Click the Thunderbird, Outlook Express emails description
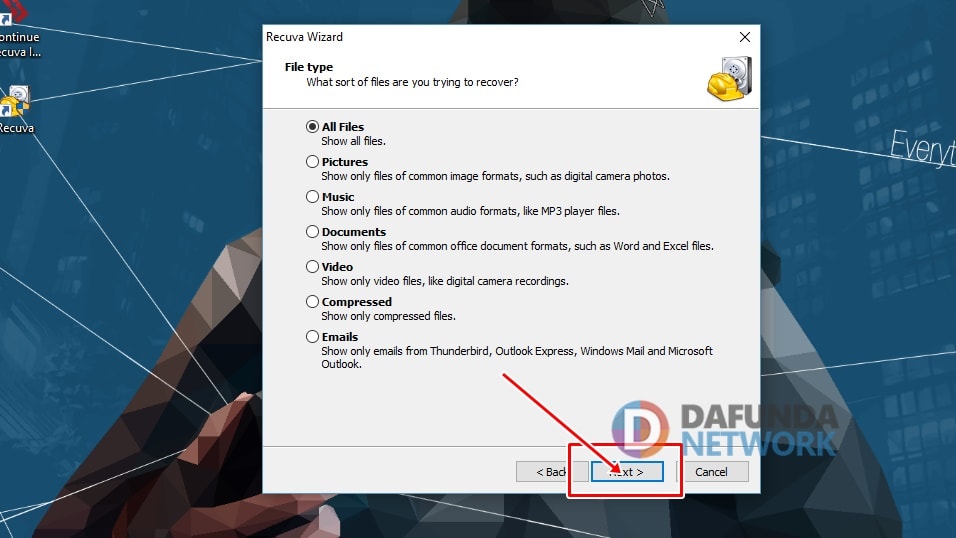The image size is (956, 538). pyautogui.click(x=516, y=351)
